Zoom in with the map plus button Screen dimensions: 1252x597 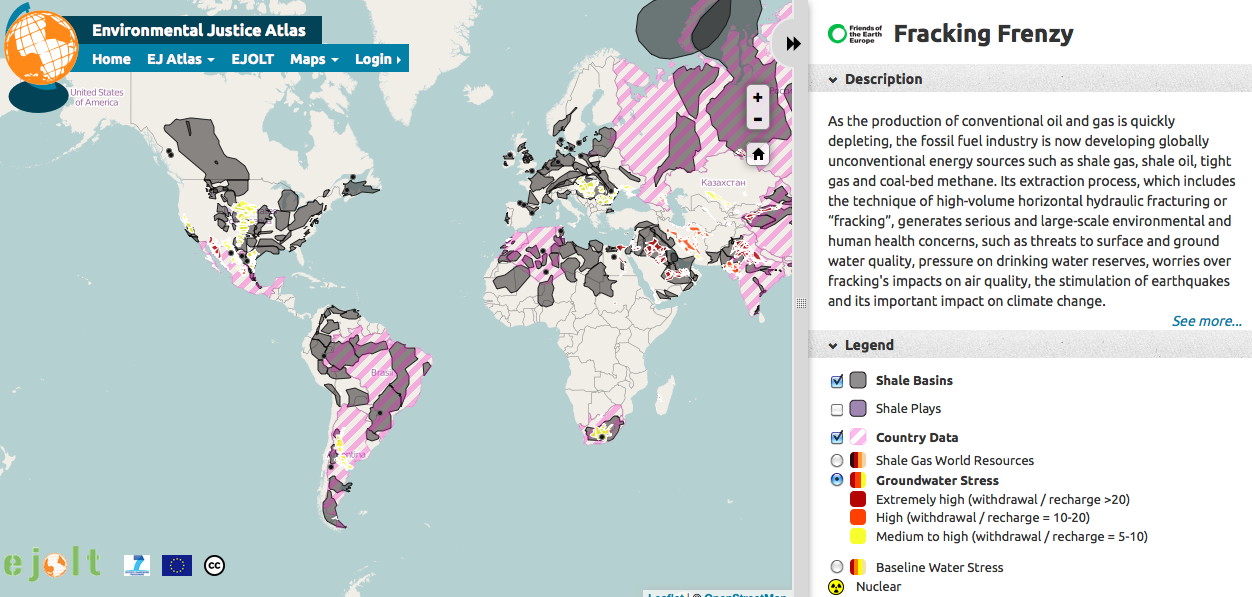pyautogui.click(x=758, y=97)
